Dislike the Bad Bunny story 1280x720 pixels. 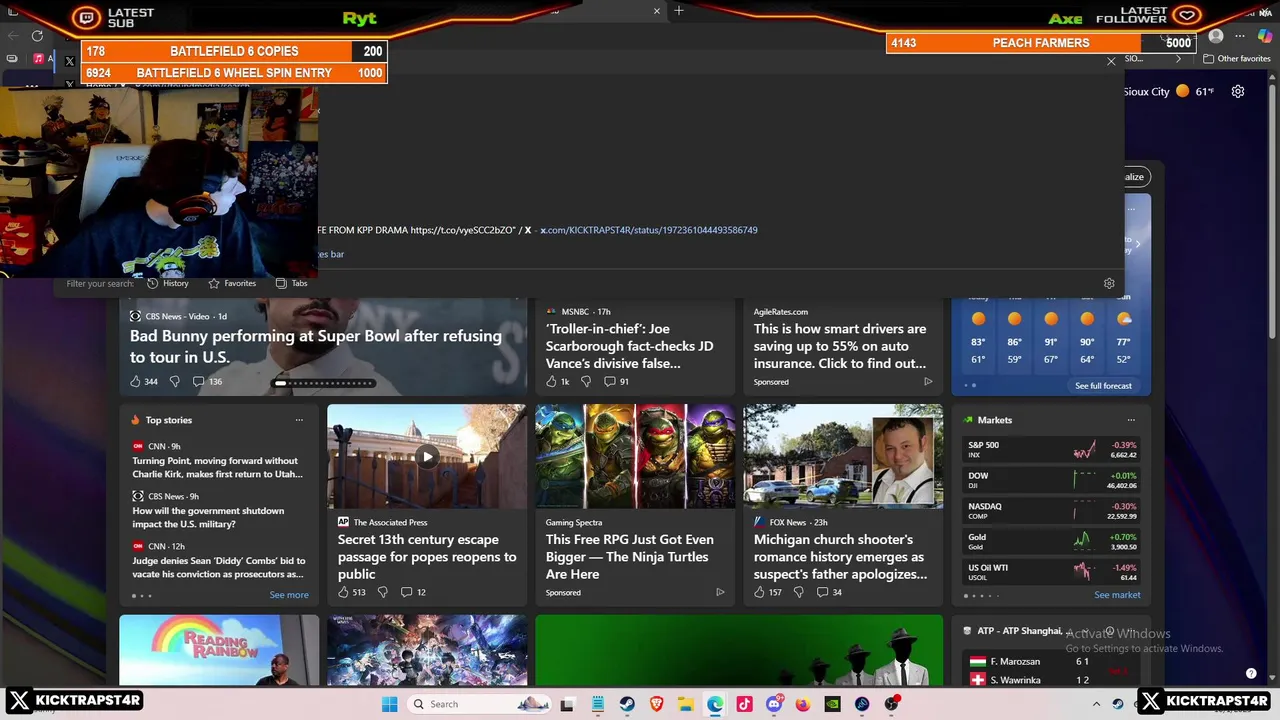[x=175, y=381]
